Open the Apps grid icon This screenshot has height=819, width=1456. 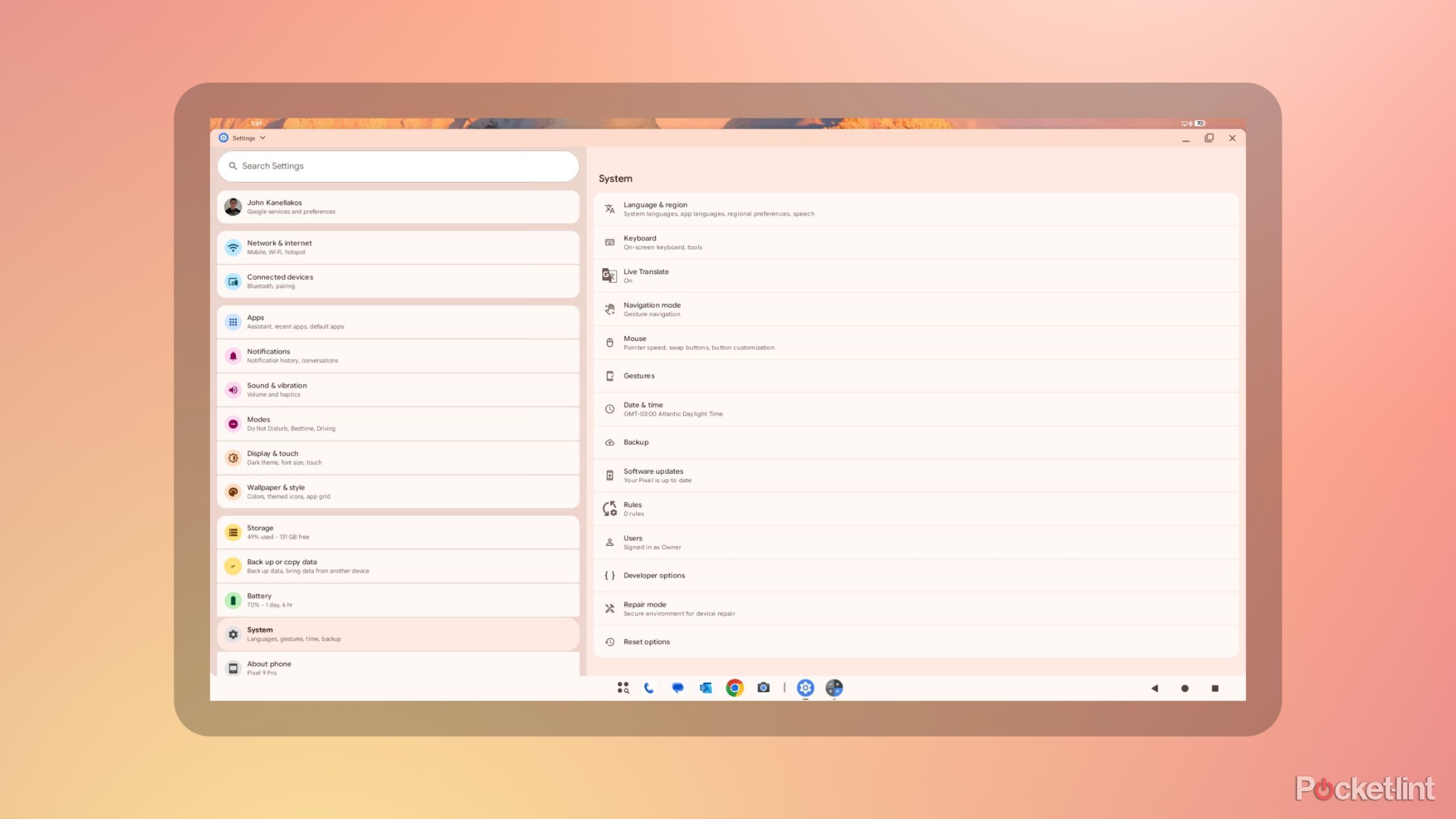pos(233,322)
